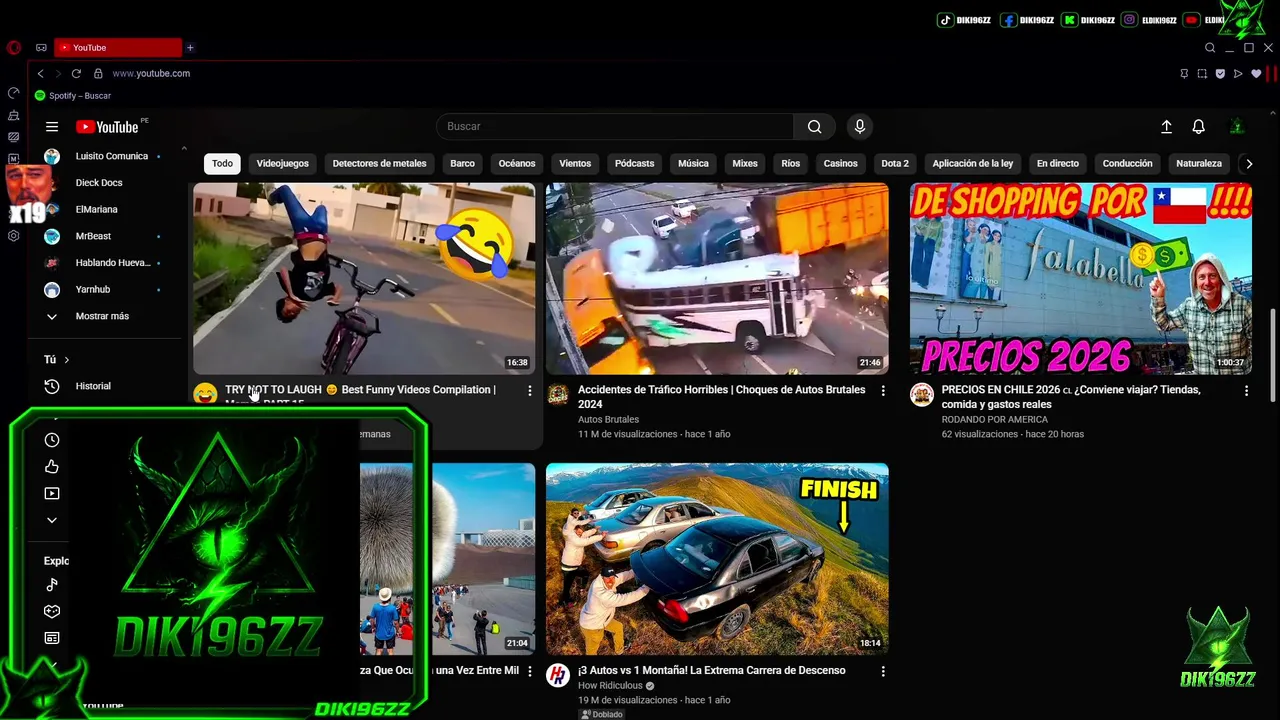Go back to the previous page

(40, 73)
